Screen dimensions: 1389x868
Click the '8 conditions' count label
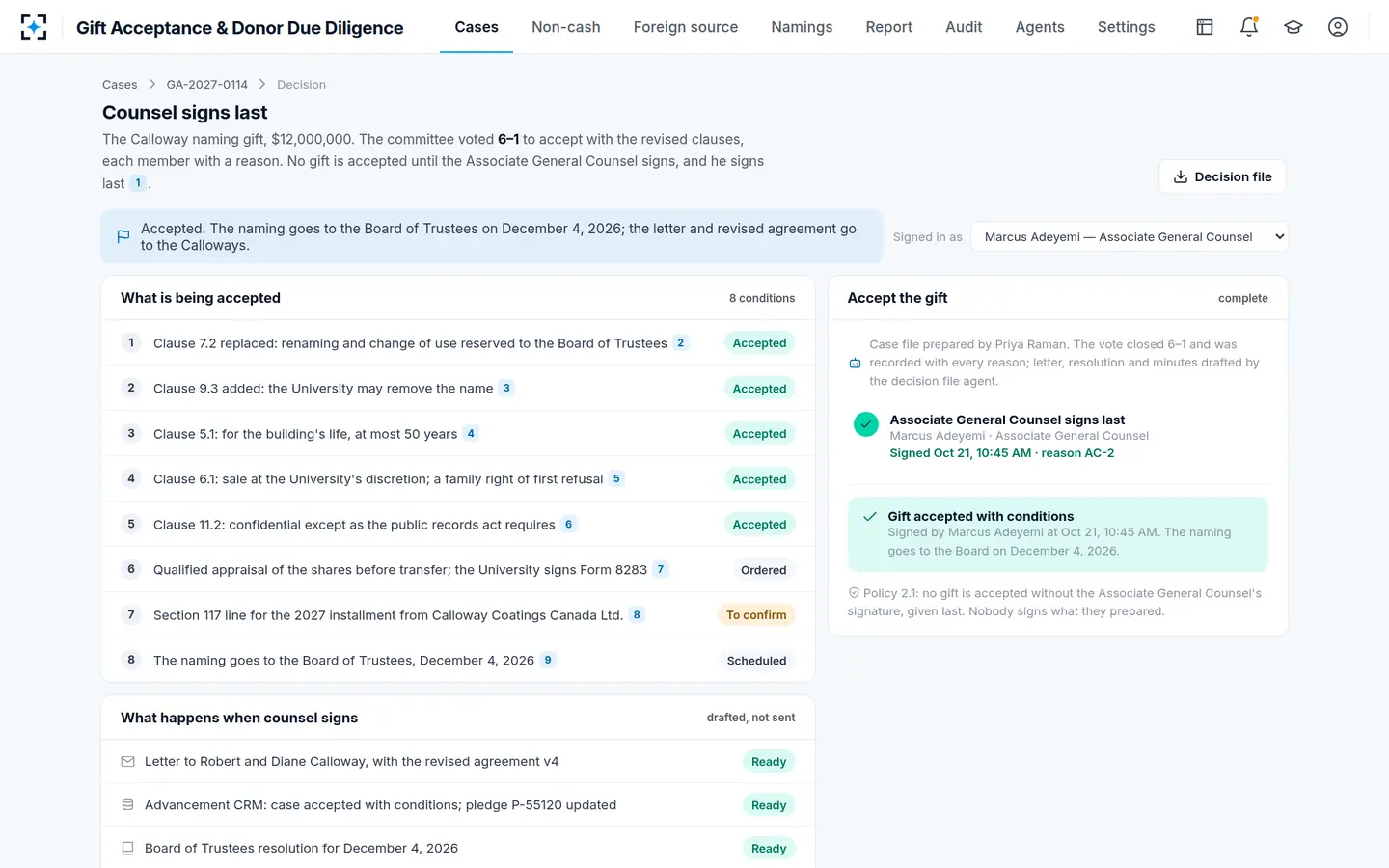[x=762, y=298]
